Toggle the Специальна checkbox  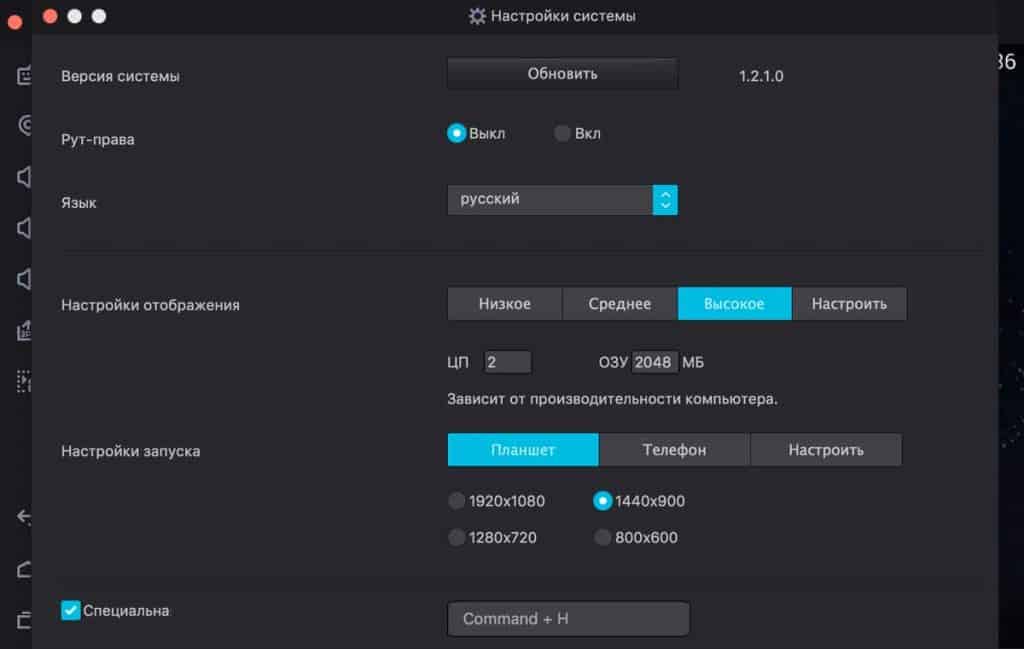(71, 610)
